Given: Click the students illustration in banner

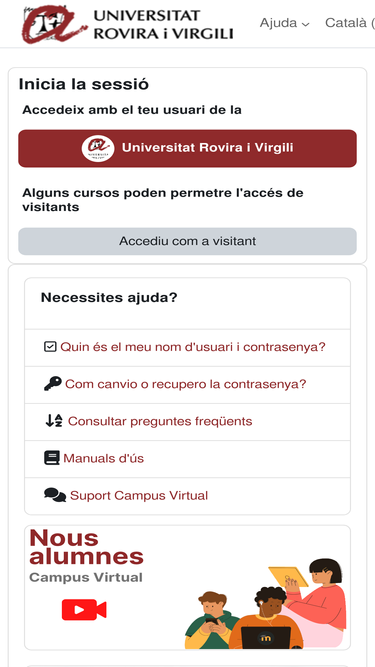Looking at the screenshot, I should (x=266, y=604).
